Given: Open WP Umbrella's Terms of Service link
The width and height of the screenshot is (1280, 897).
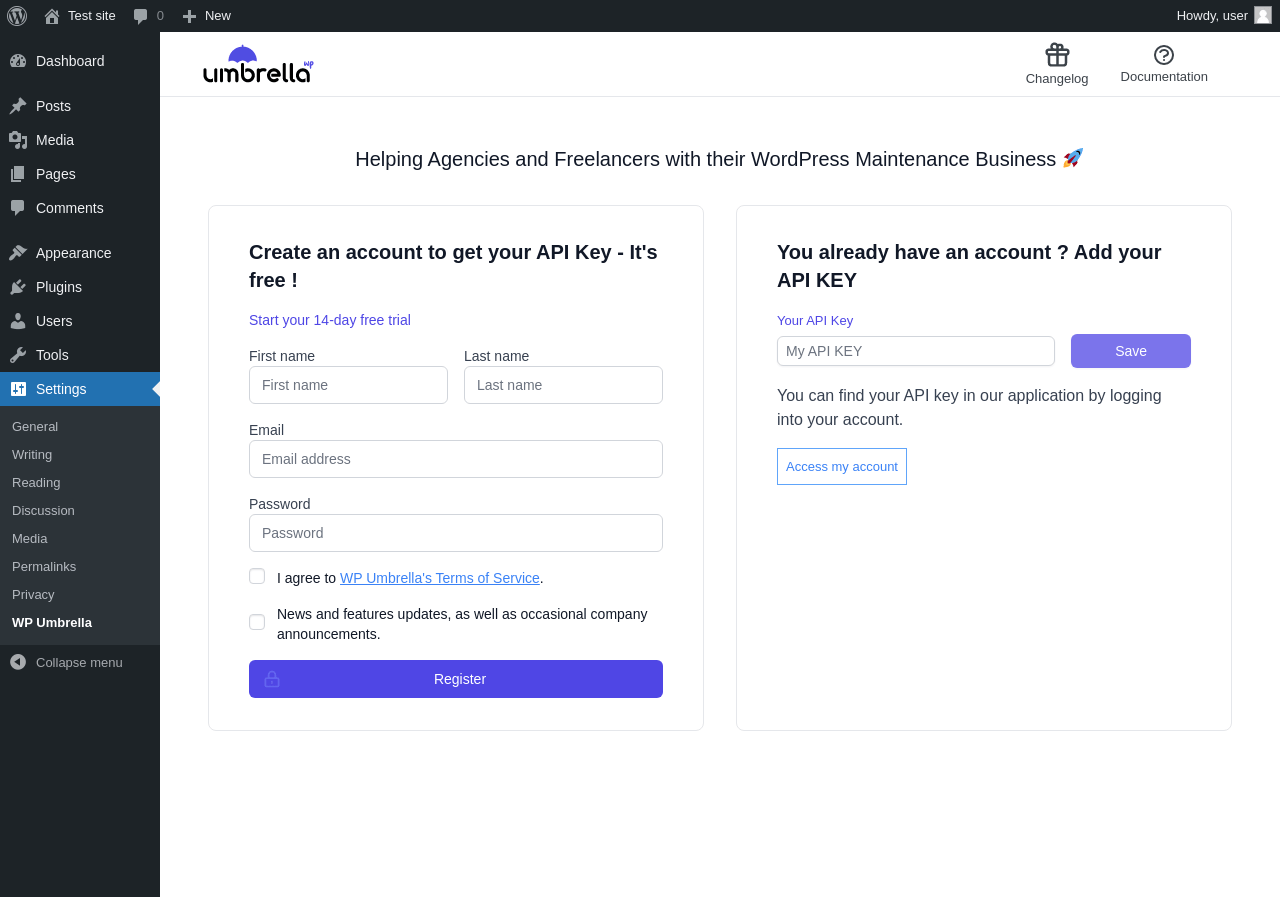Looking at the screenshot, I should click(x=440, y=578).
